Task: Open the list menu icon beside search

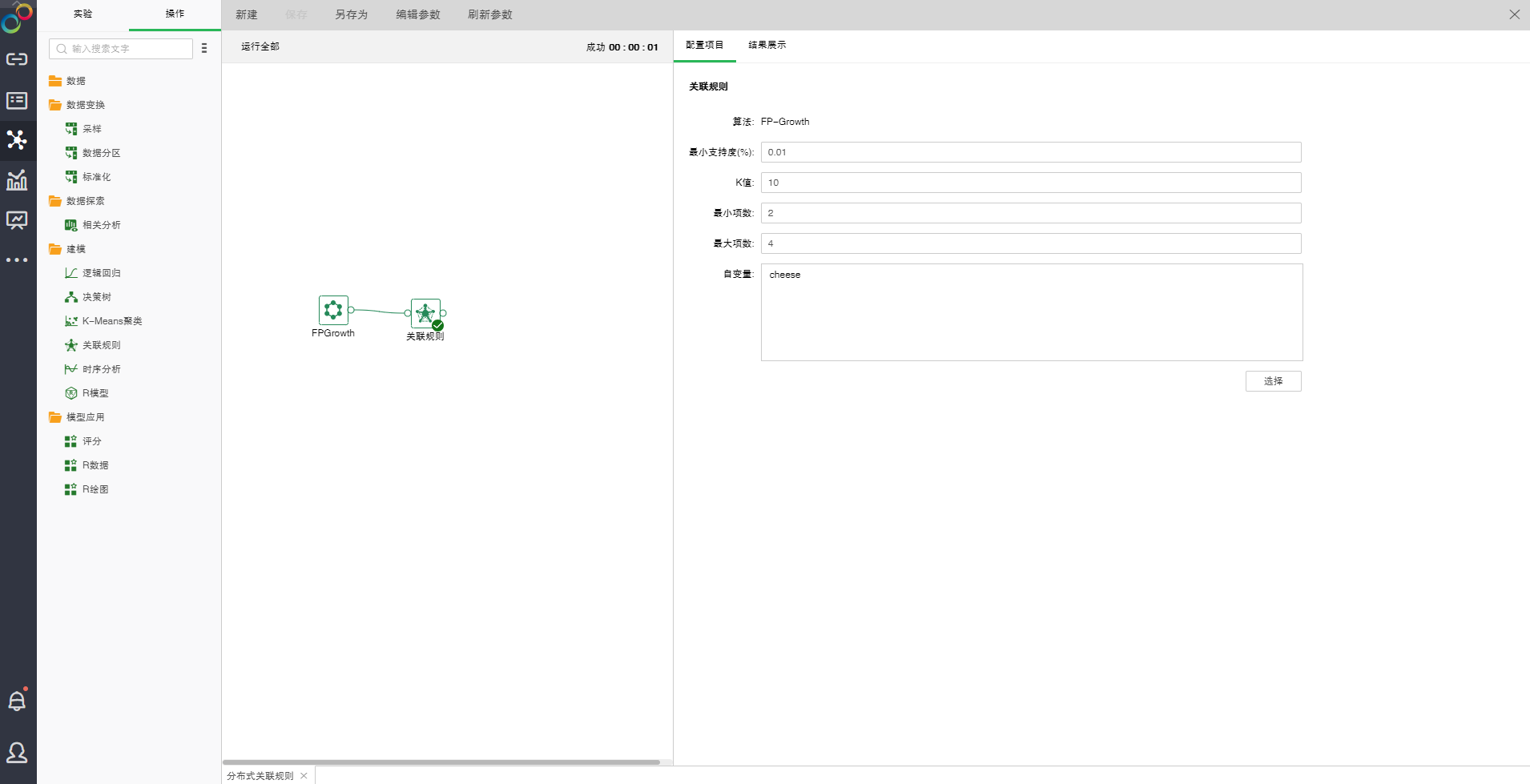Action: click(204, 49)
